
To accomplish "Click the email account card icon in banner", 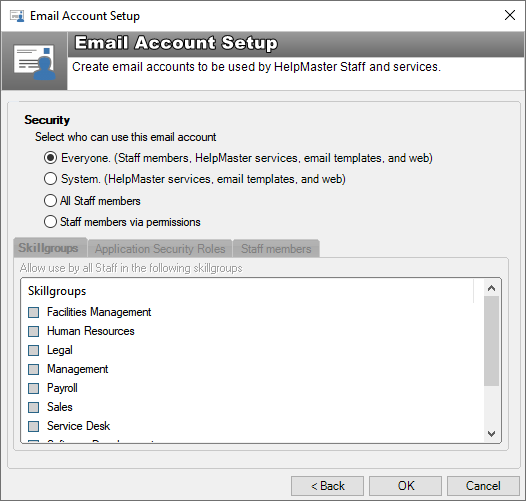I will (x=35, y=63).
